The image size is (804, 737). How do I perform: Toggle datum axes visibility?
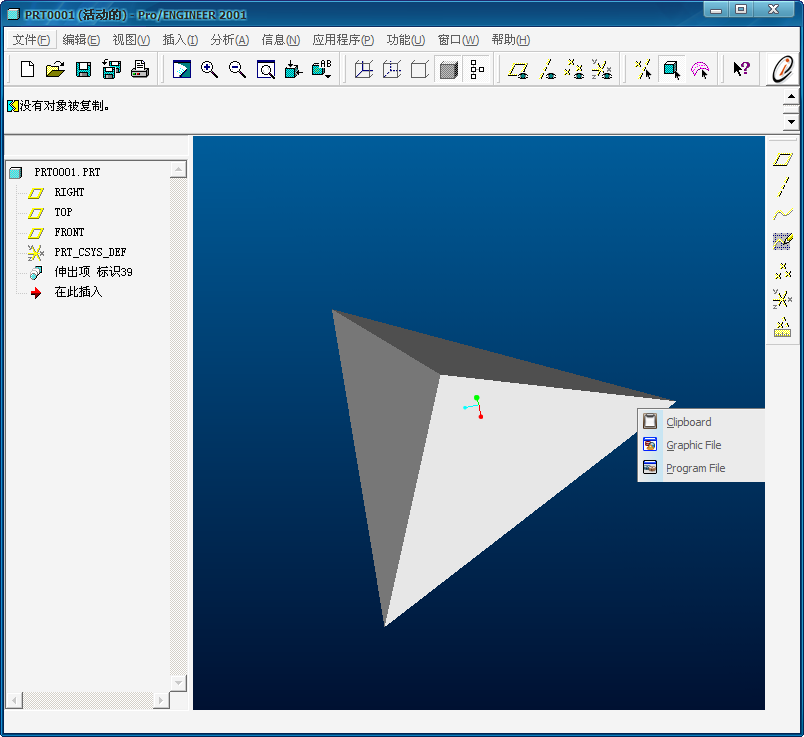(547, 69)
